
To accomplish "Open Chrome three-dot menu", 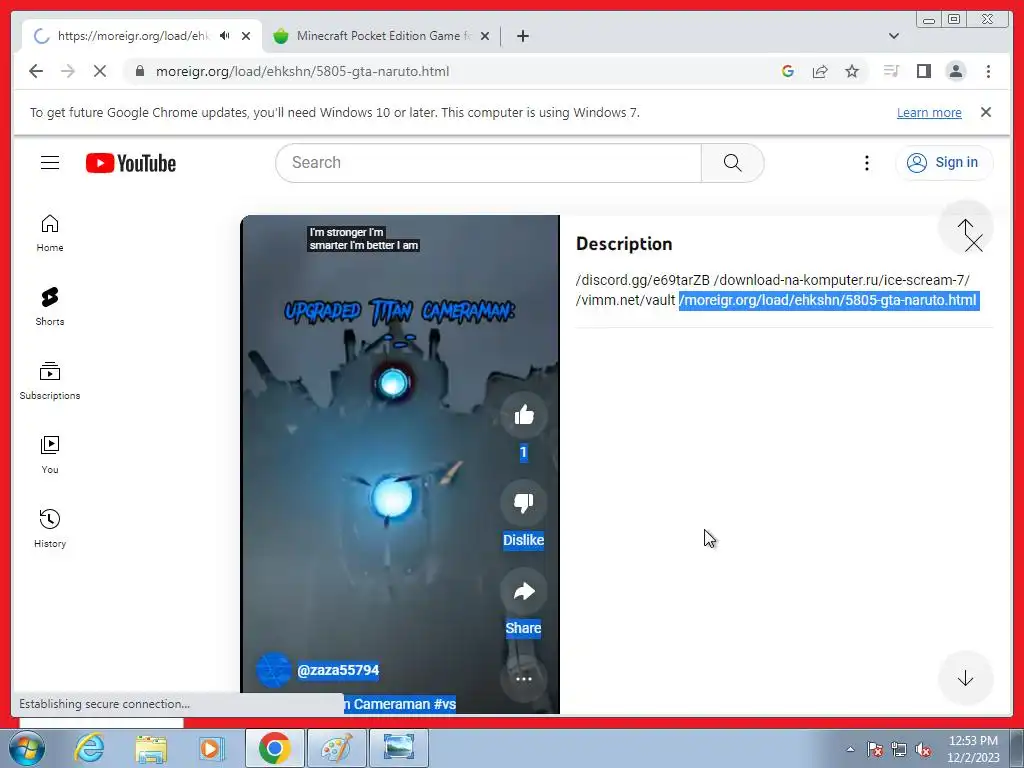I will pos(988,71).
